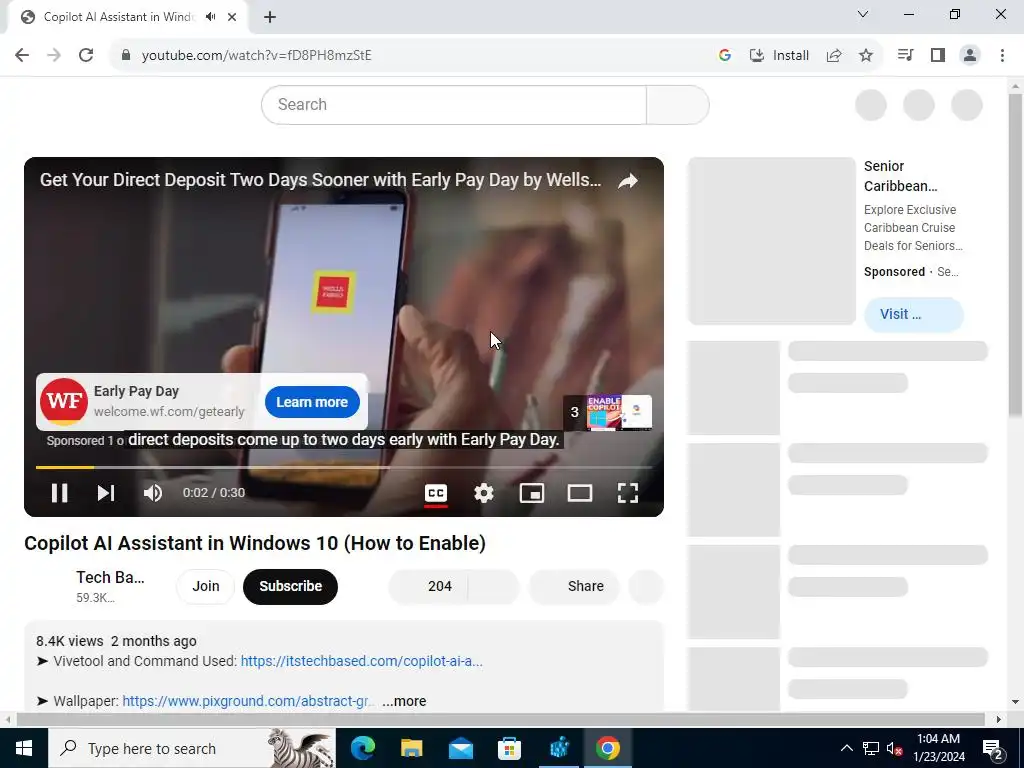Image resolution: width=1024 pixels, height=768 pixels.
Task: Open media controls in Chrome toolbar
Action: tap(906, 56)
